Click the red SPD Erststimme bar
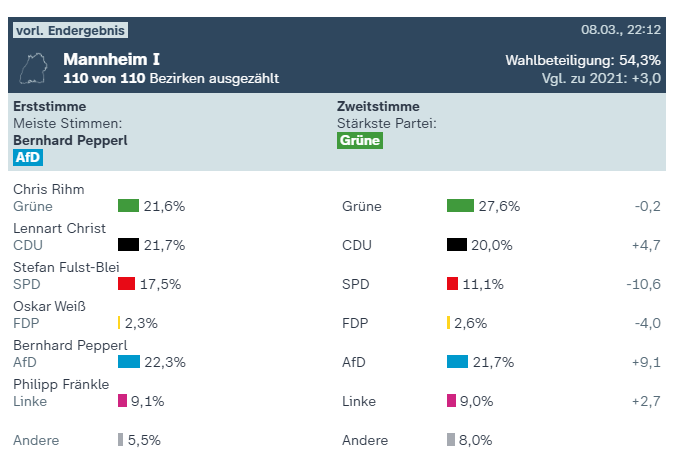This screenshot has width=676, height=468. coord(126,284)
